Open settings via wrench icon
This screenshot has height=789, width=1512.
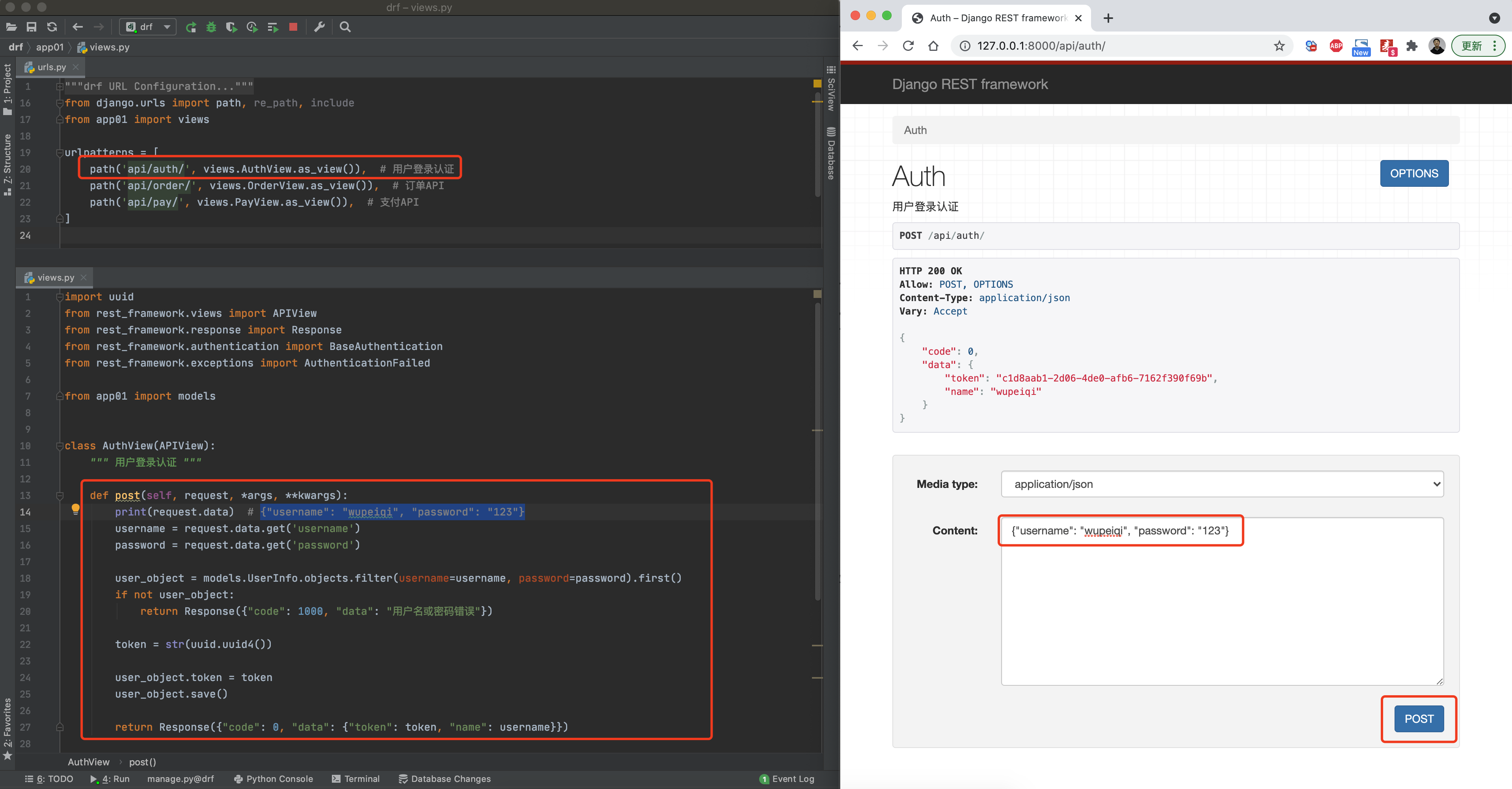pos(319,27)
